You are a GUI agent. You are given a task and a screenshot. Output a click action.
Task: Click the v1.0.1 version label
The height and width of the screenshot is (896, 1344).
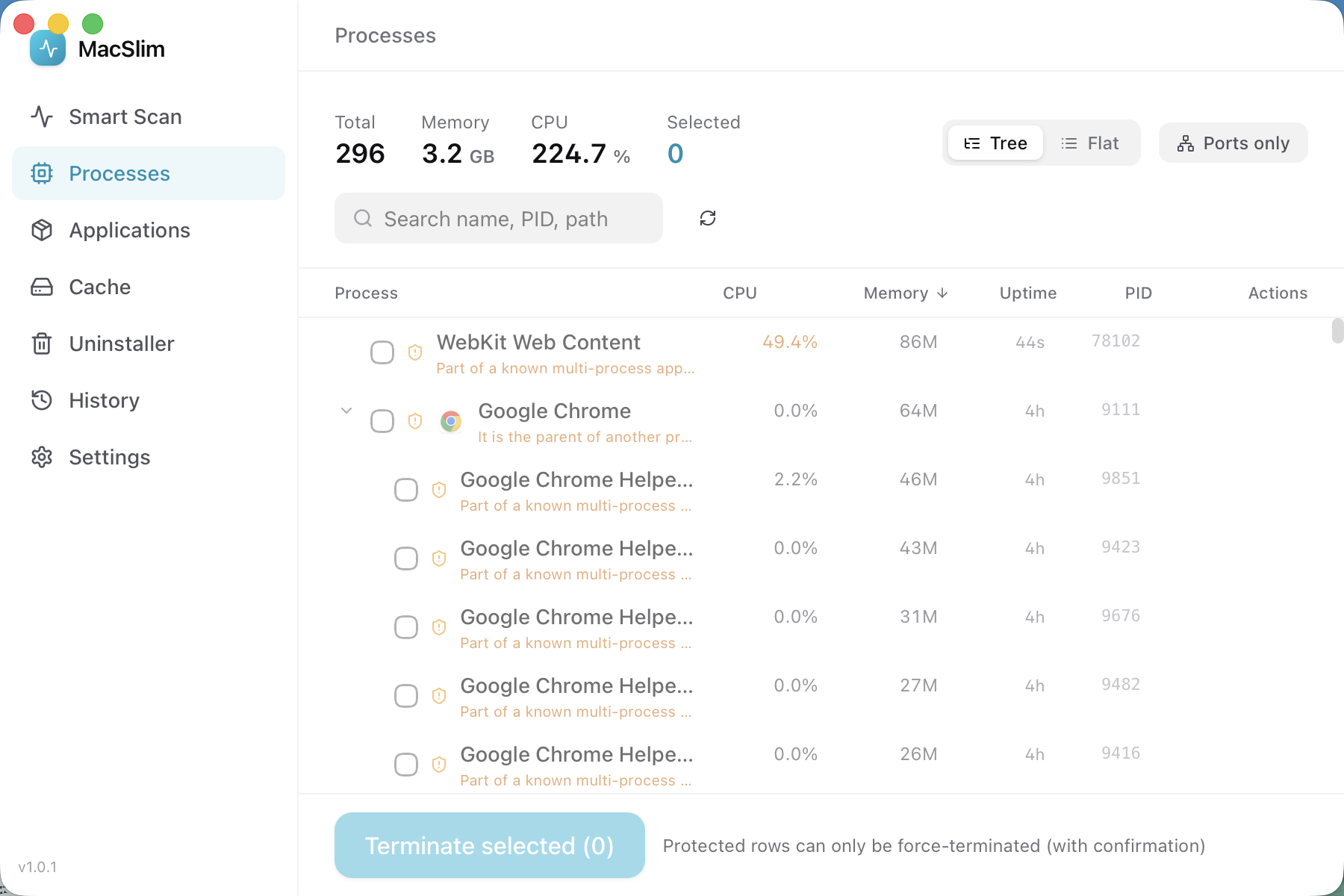[37, 867]
